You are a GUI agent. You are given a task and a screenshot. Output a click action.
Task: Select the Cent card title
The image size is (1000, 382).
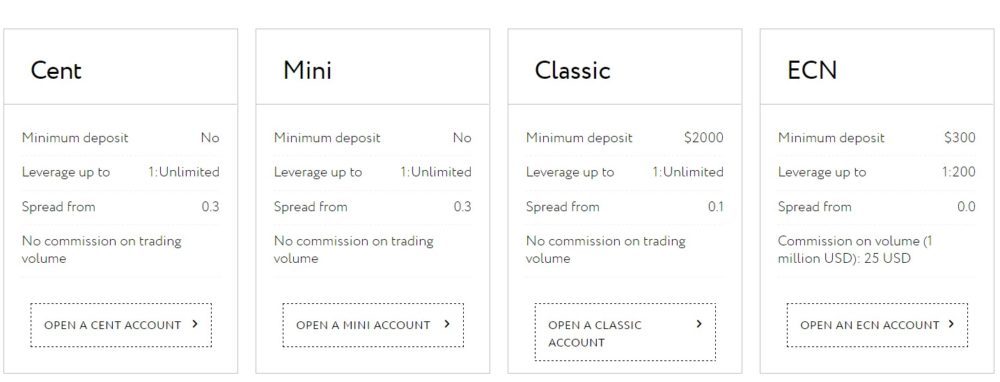(x=56, y=70)
